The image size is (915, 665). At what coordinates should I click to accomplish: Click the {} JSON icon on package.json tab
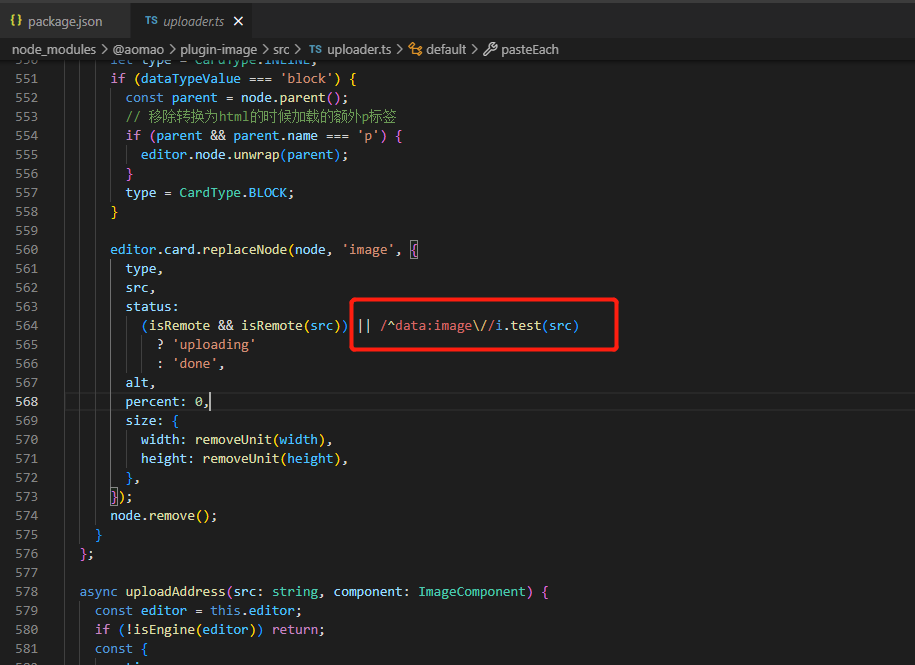click(18, 19)
